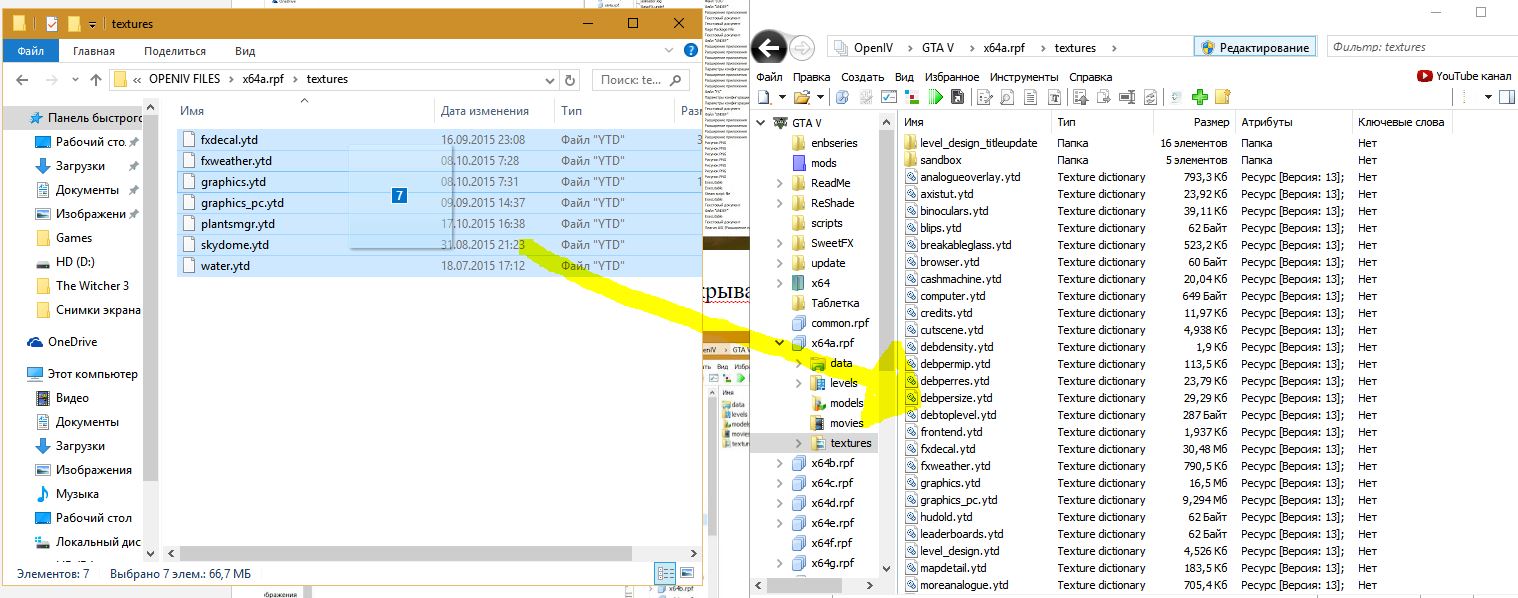Collapse the GTA V root node

[x=760, y=123]
